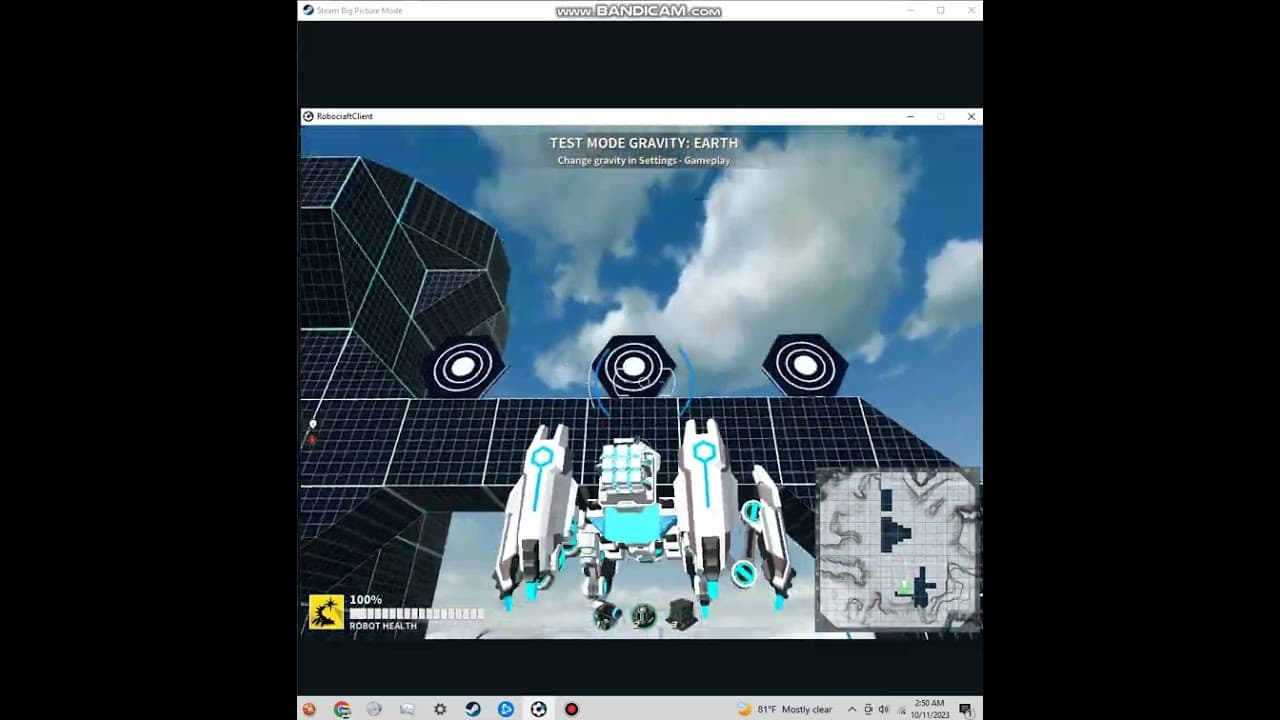The width and height of the screenshot is (1280, 720).
Task: Click the yellow robot avatar health icon
Action: [x=326, y=612]
